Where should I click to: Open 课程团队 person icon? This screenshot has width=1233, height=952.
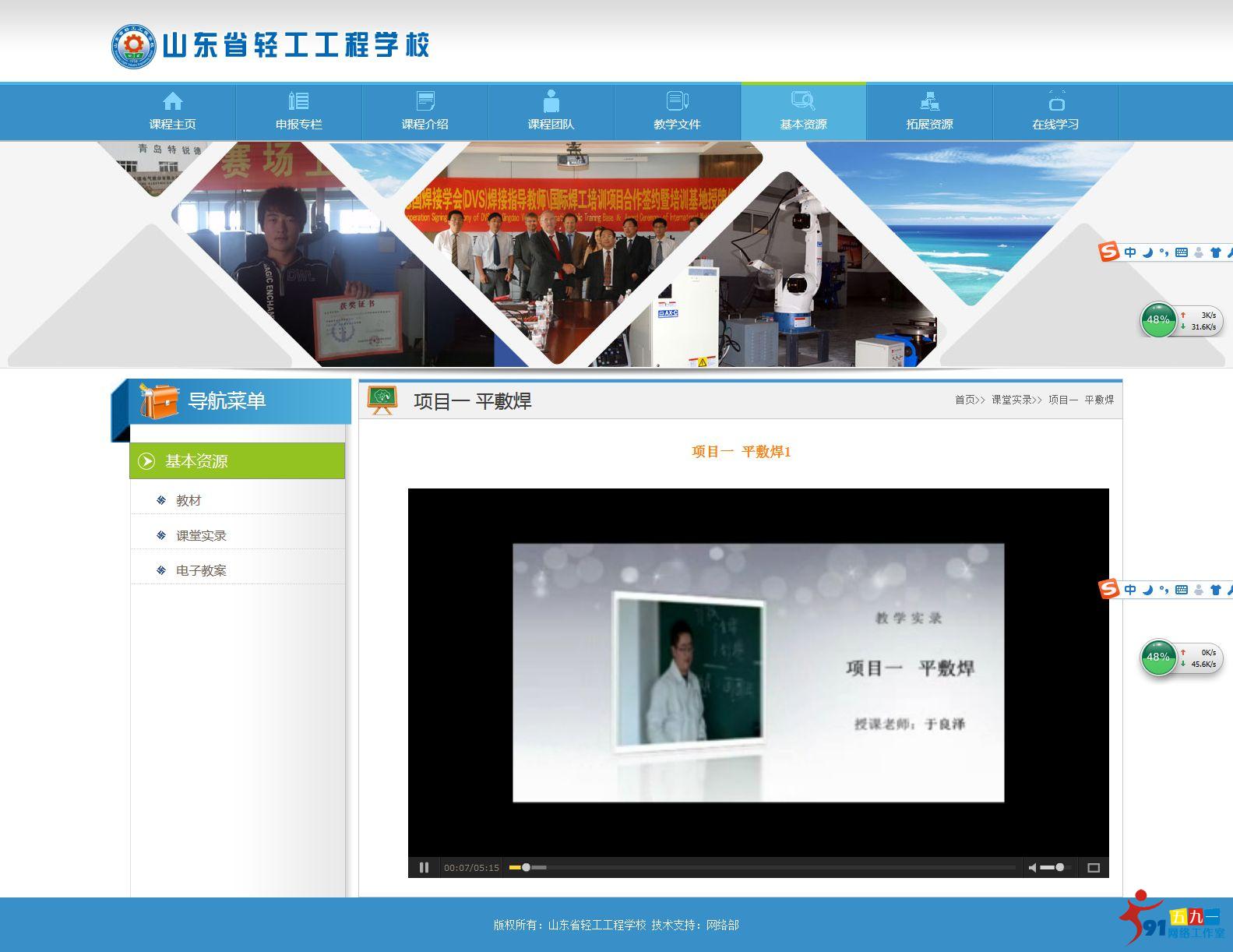(551, 101)
